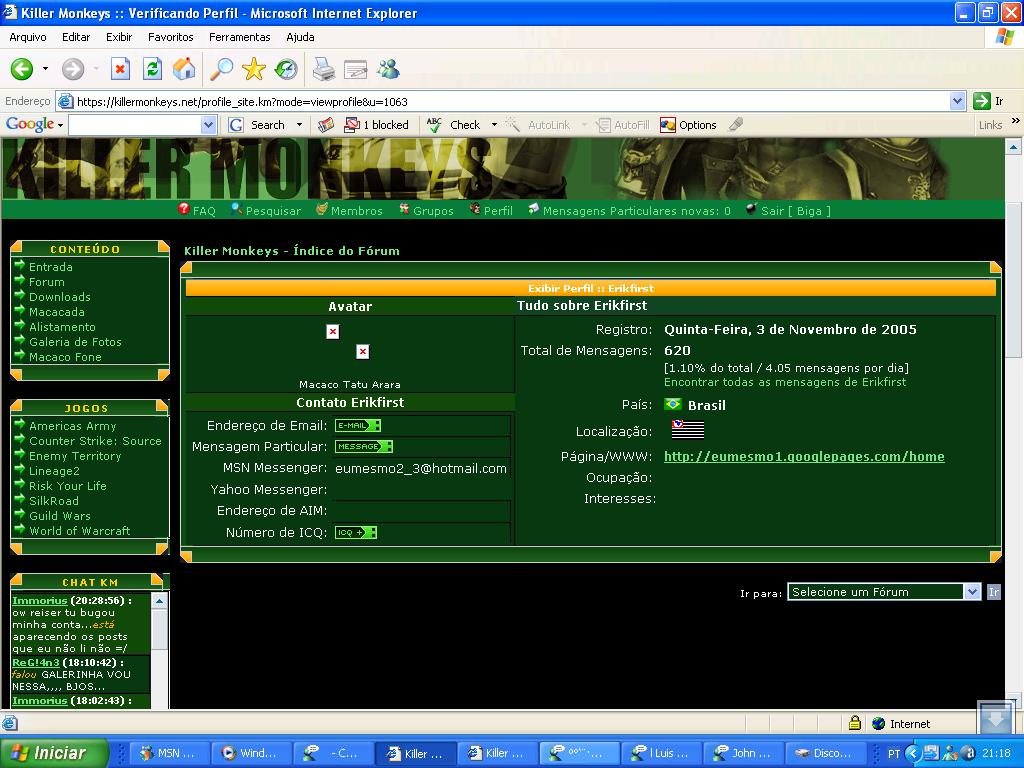Toggle the popup blocker '1 blocked' button

(377, 125)
